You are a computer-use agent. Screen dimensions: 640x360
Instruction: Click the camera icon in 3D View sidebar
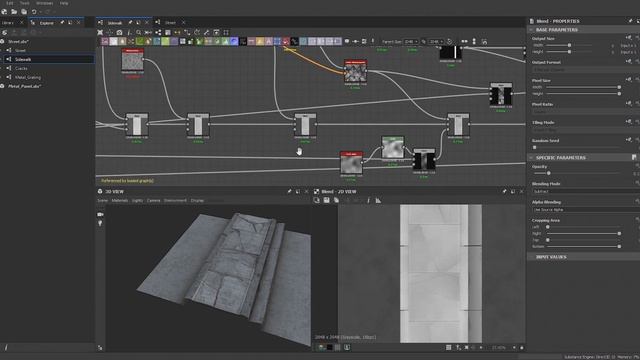point(100,214)
